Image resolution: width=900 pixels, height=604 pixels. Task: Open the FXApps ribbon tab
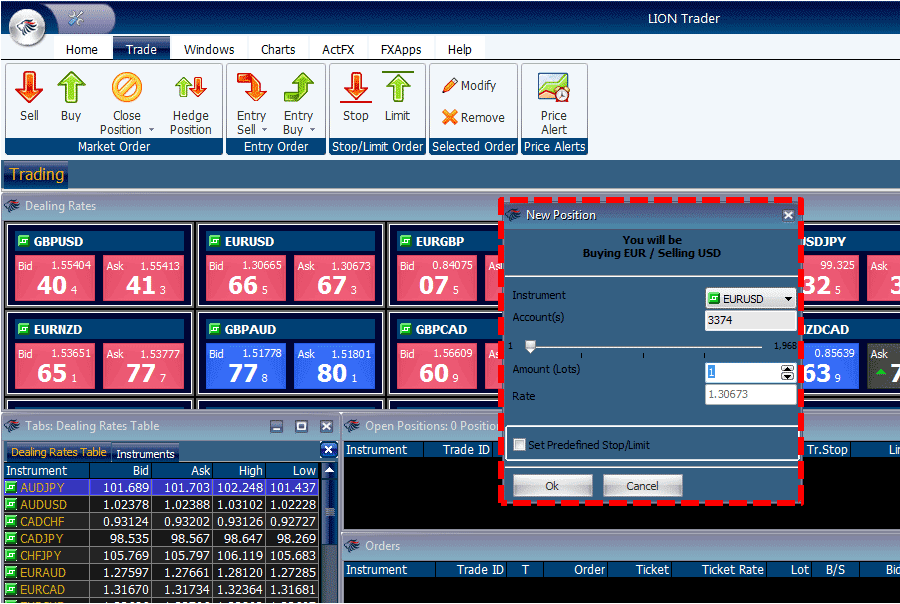[x=401, y=49]
